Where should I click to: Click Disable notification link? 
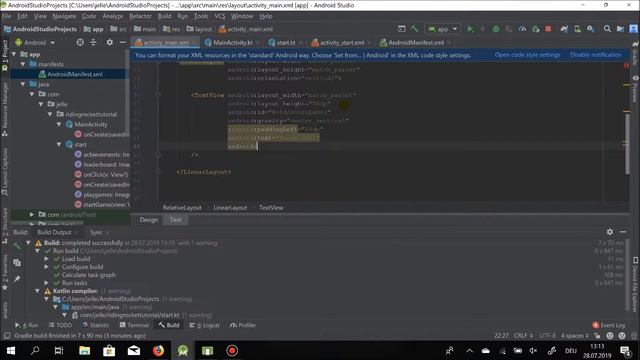pyautogui.click(x=596, y=55)
